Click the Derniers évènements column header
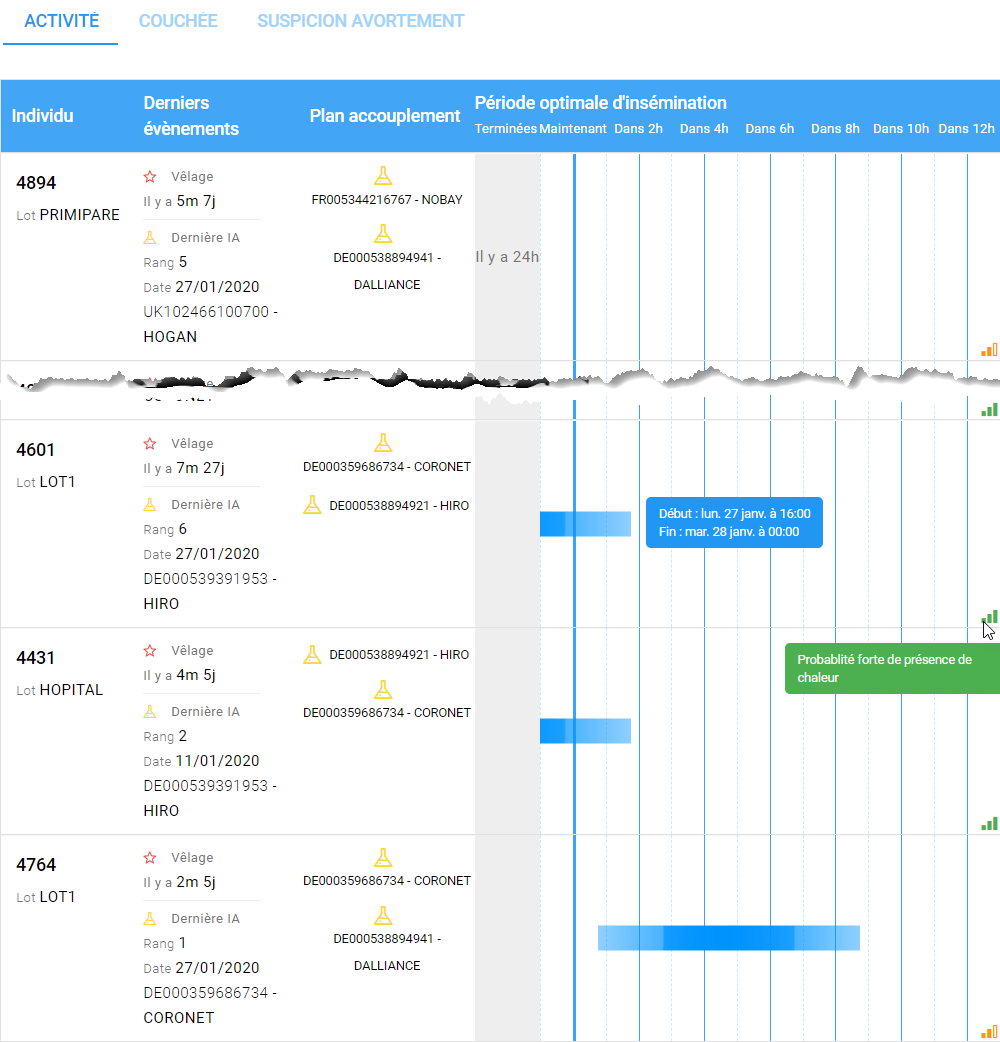The height and width of the screenshot is (1042, 1000). point(191,116)
